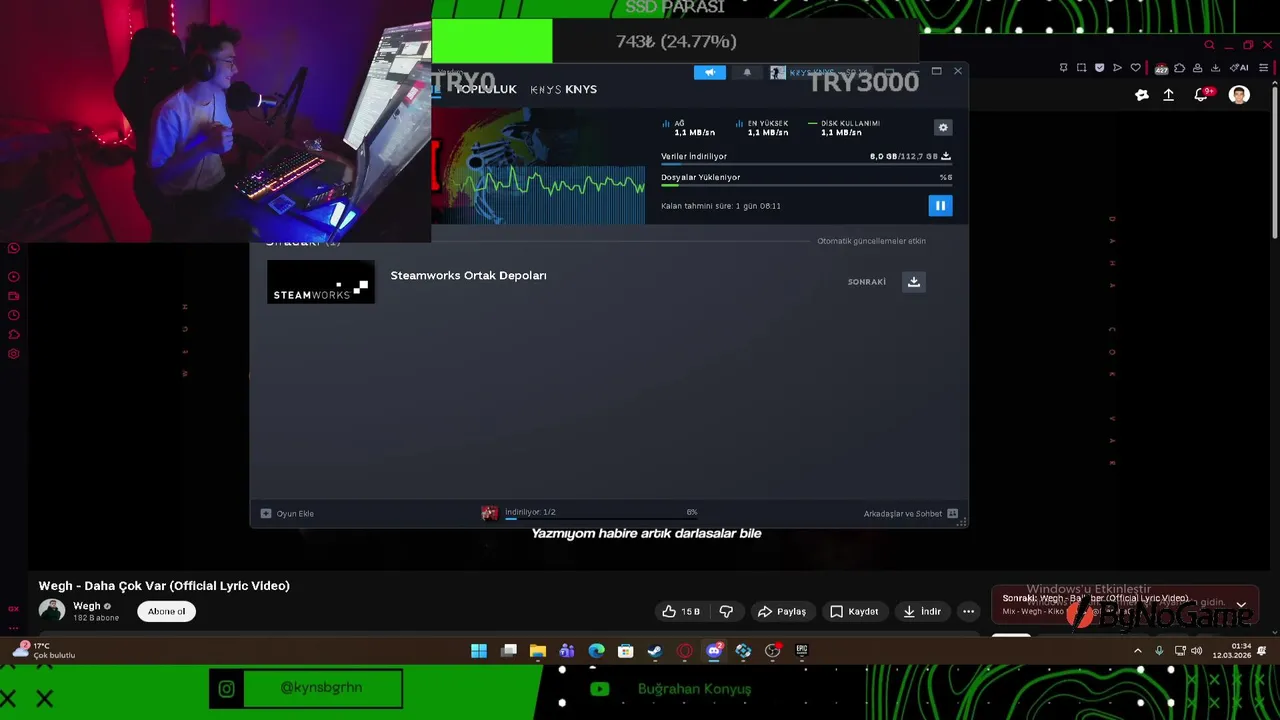Click browser pin tab icon

coord(1063,68)
